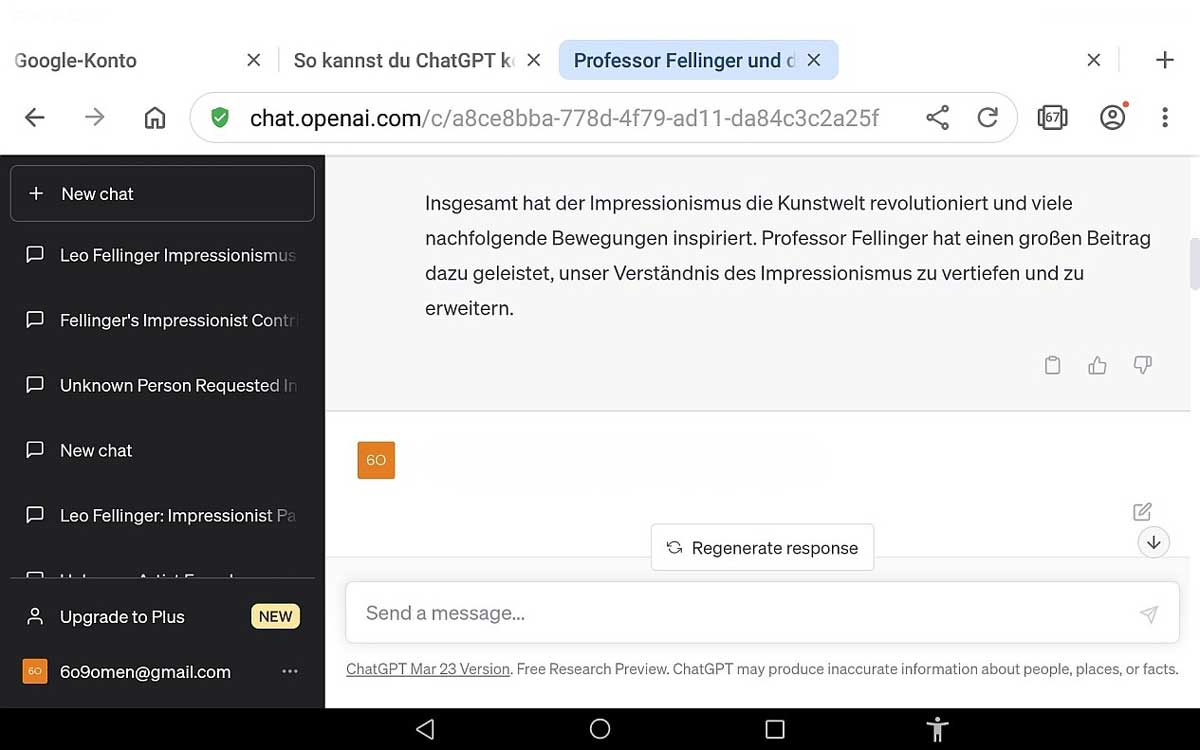
Task: Close the Professor Fellinger tab
Action: click(814, 60)
